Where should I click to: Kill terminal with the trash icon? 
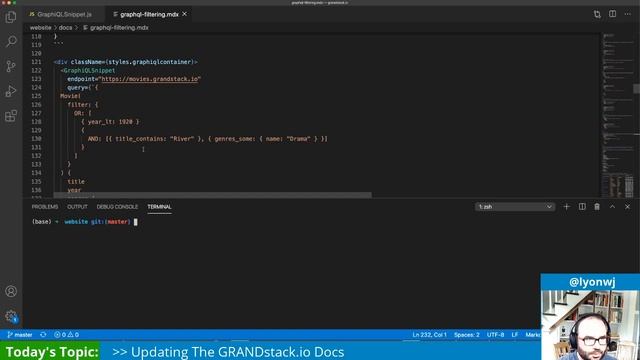tap(597, 207)
